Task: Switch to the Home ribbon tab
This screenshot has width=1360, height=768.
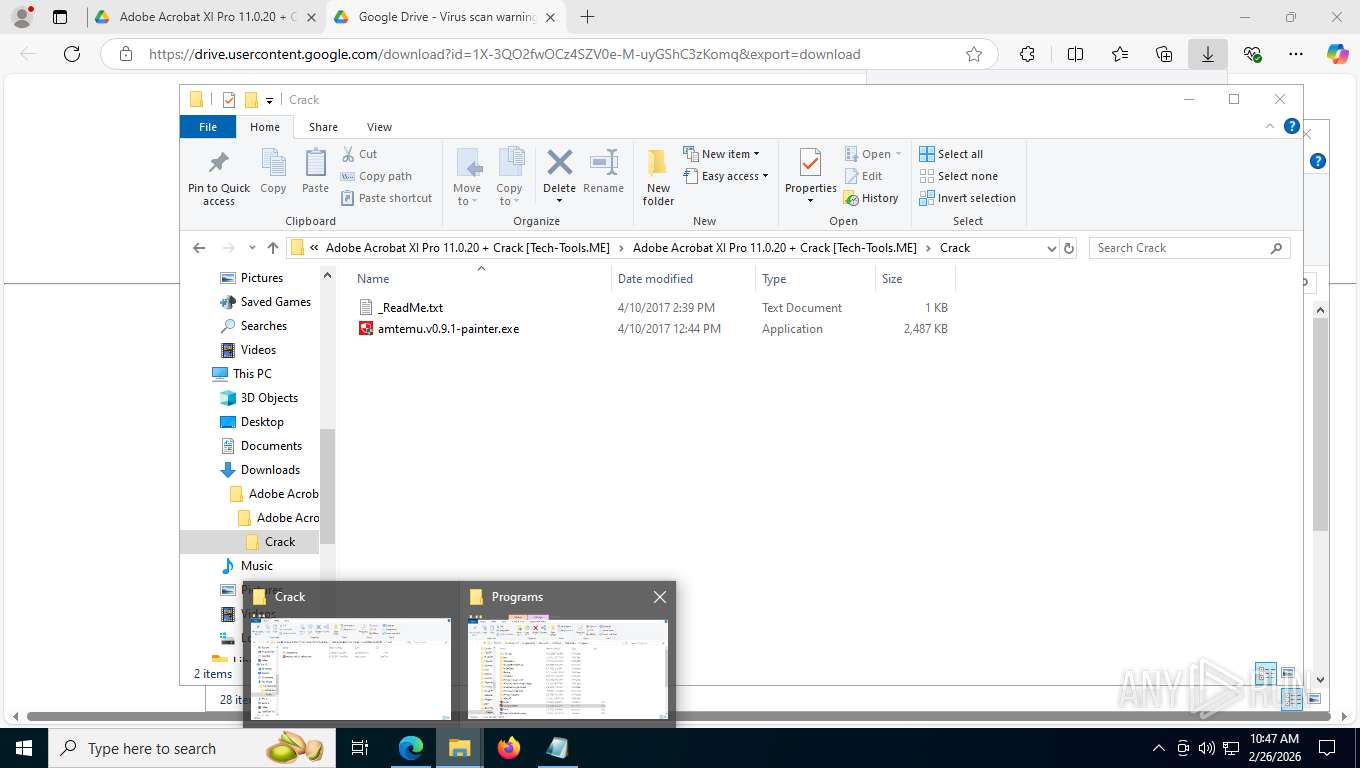Action: coord(265,127)
